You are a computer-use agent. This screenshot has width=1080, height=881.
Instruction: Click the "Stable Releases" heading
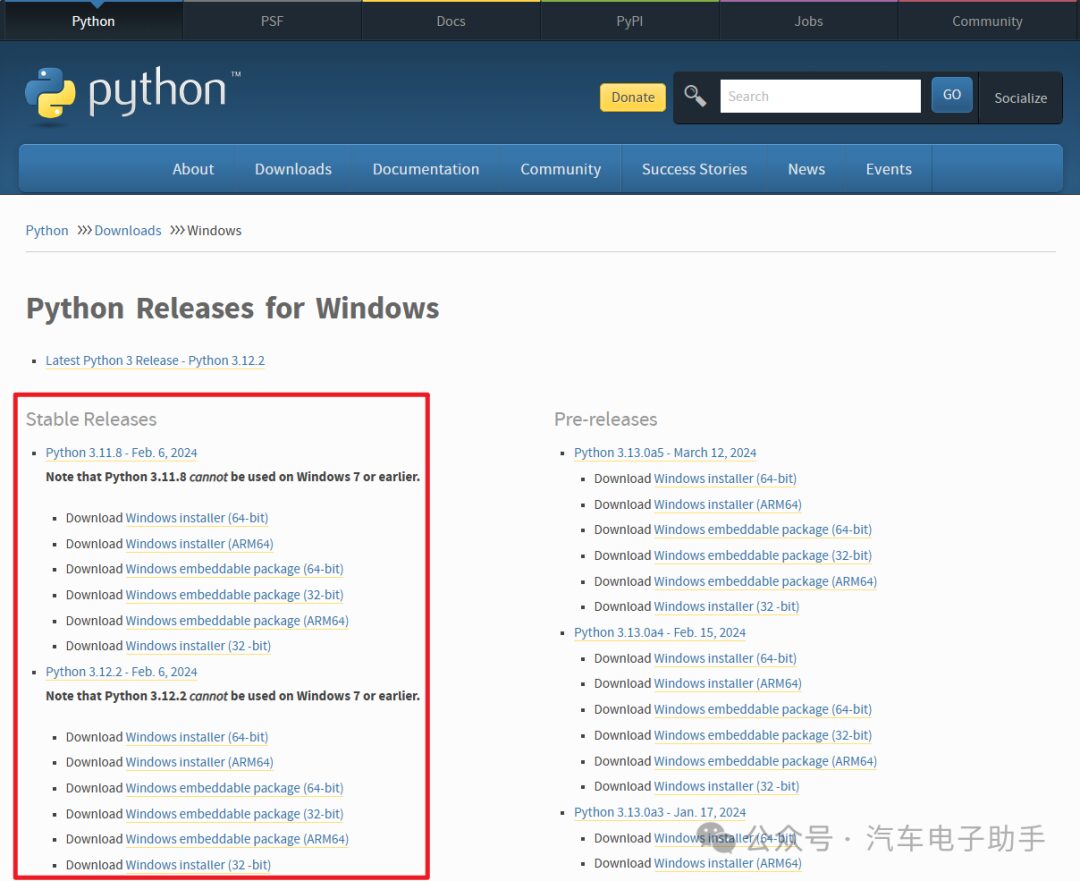click(x=92, y=419)
